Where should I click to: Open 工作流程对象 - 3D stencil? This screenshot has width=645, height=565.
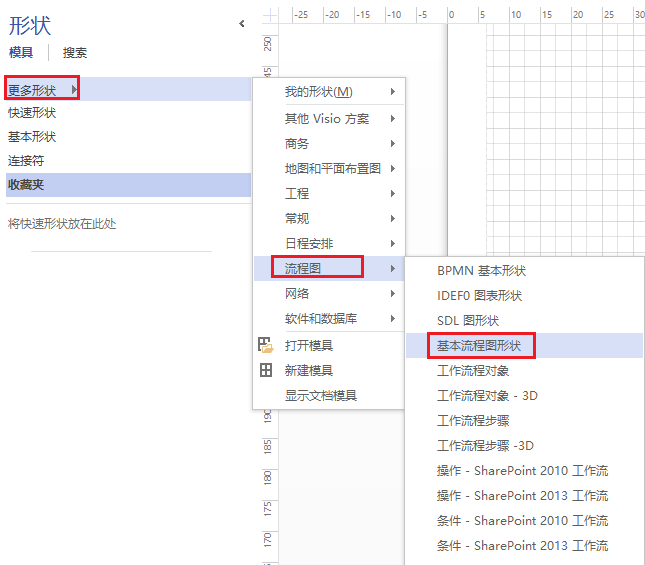(524, 396)
